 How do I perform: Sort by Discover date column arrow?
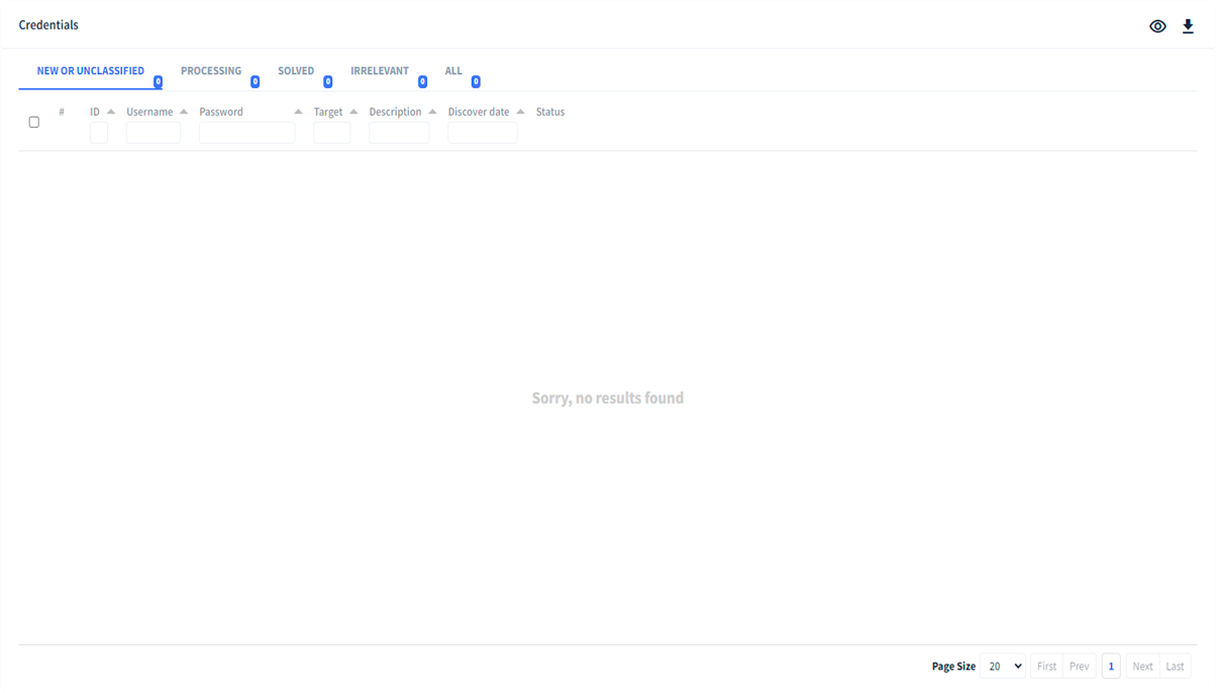[521, 112]
